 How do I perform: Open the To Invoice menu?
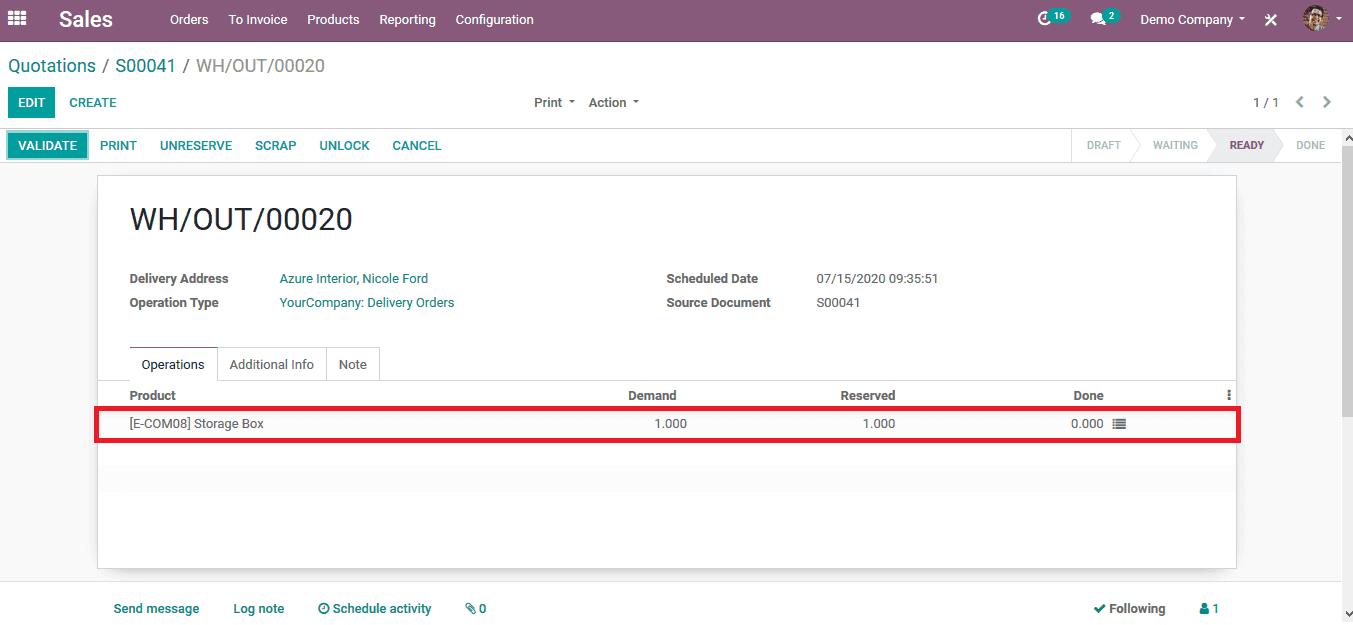[x=258, y=19]
